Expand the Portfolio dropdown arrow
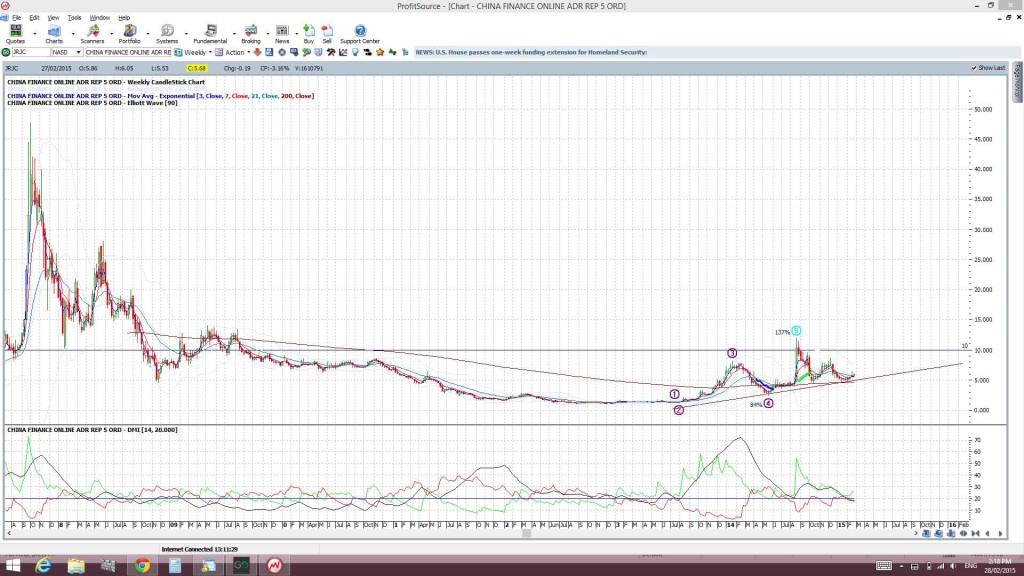 148,34
